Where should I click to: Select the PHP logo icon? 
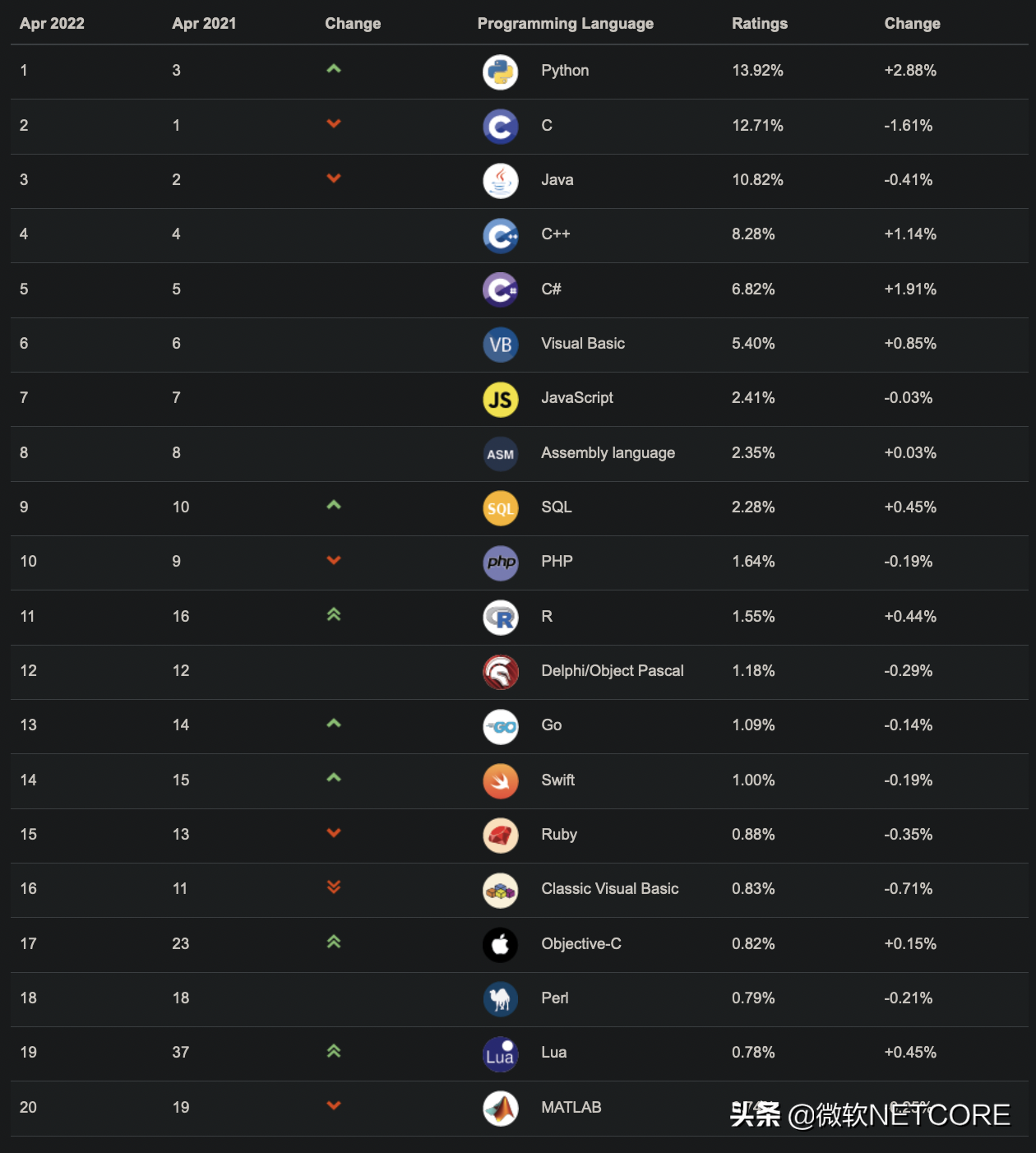click(500, 563)
